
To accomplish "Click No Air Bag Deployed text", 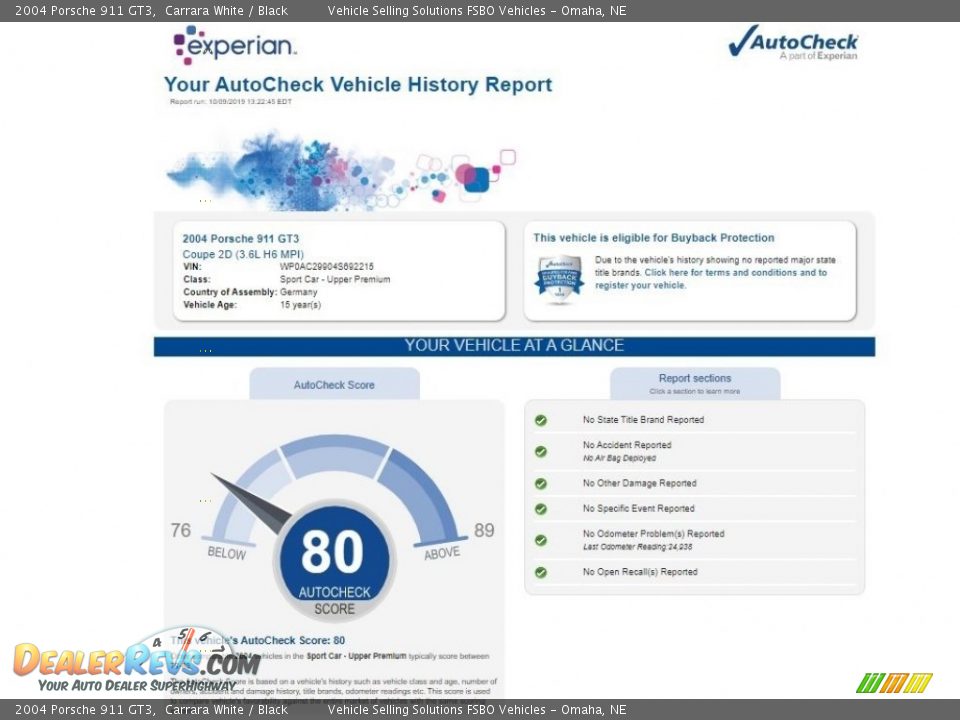I will tap(619, 458).
